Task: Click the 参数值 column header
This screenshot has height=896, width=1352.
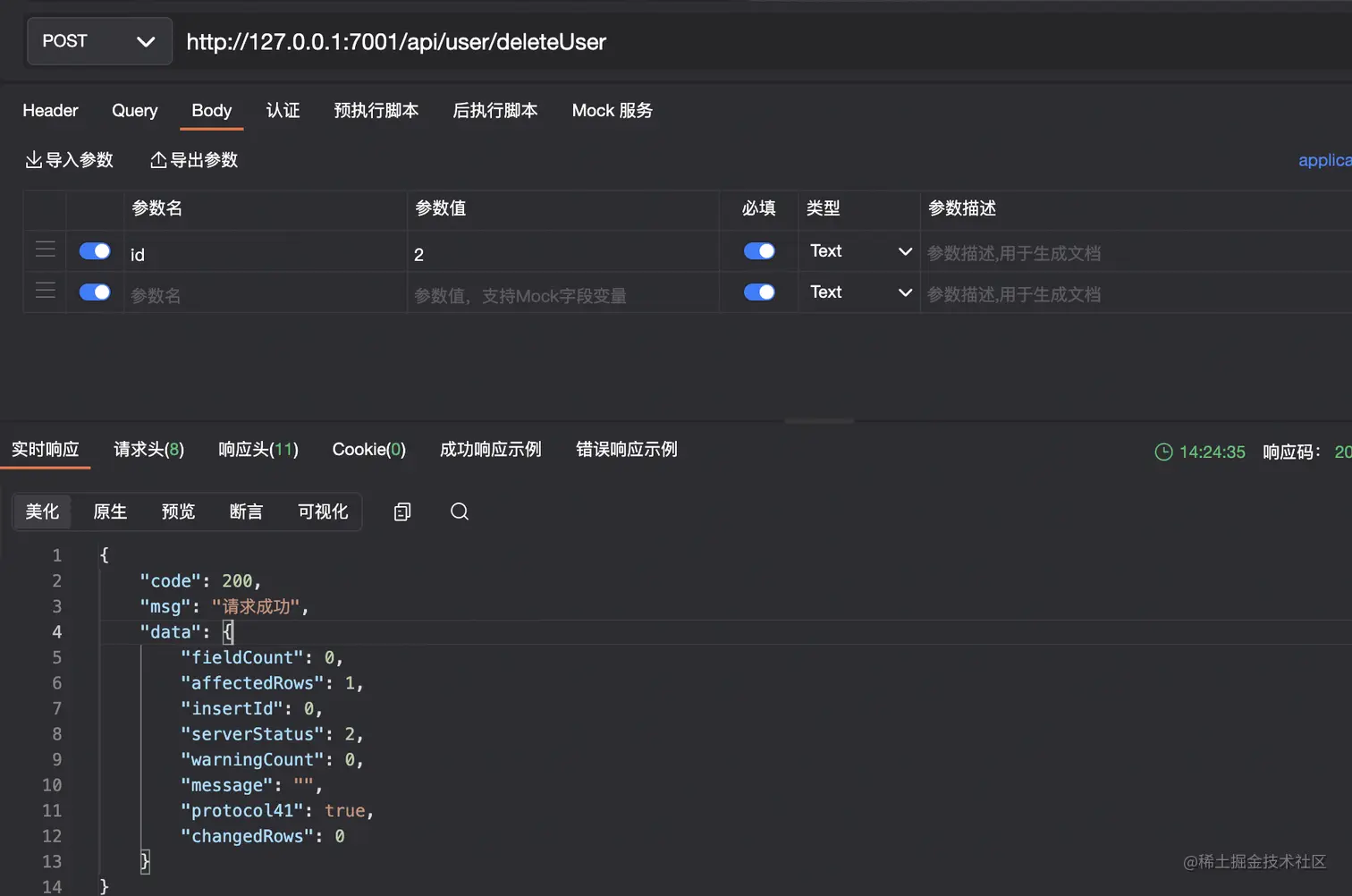Action: (441, 208)
